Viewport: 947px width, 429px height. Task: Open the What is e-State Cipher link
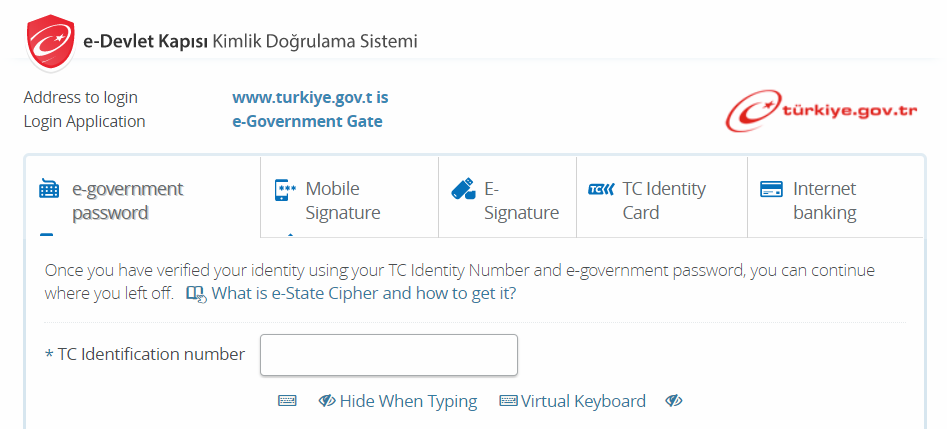[x=364, y=294]
